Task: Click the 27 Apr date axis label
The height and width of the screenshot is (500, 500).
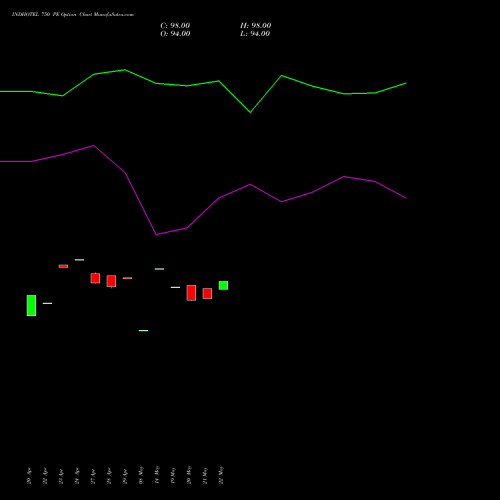Action: [x=93, y=476]
